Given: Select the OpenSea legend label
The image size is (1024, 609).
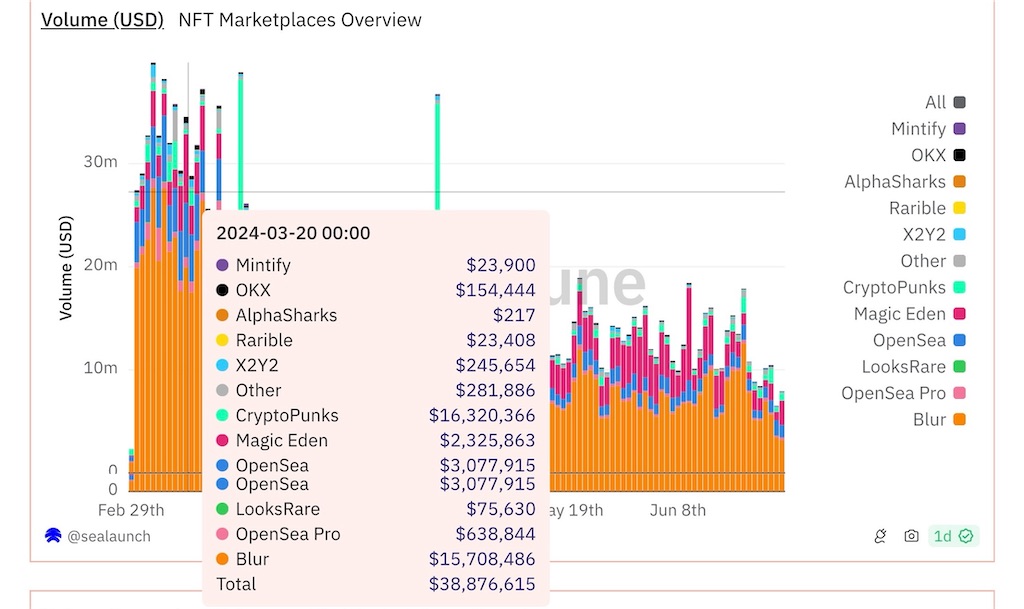Looking at the screenshot, I should click(909, 340).
